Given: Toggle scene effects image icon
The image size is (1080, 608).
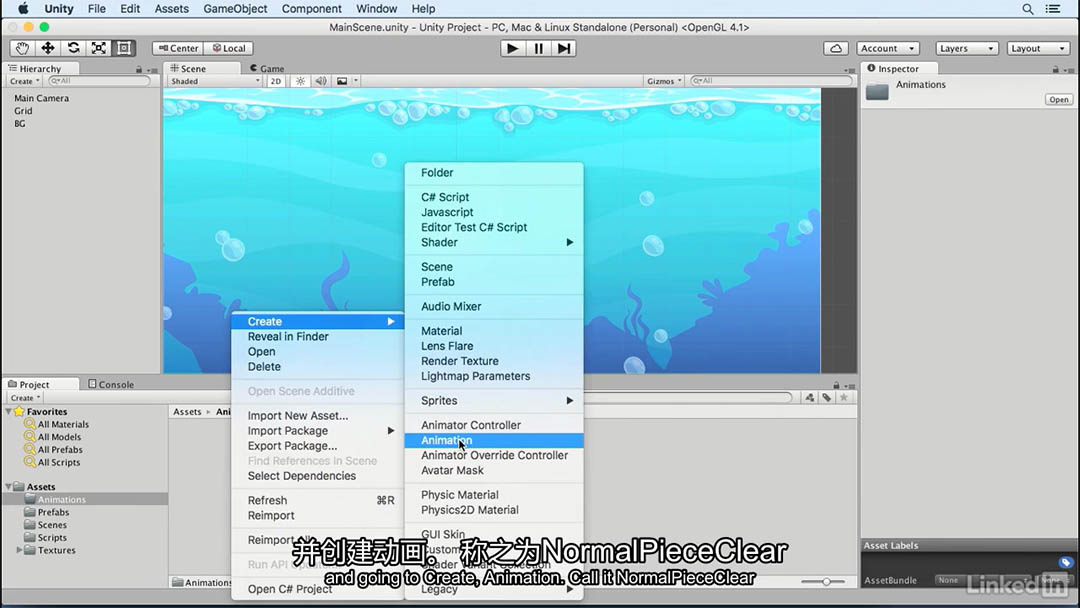Looking at the screenshot, I should click(342, 81).
